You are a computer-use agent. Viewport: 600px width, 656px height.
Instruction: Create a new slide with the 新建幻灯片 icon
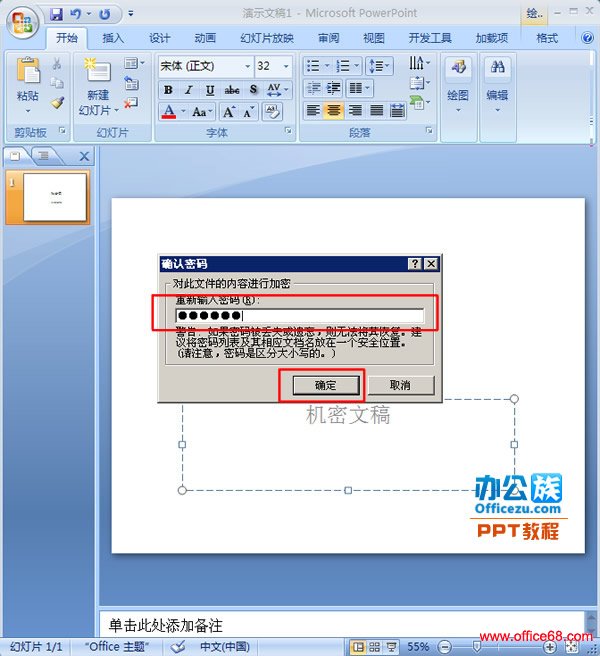[x=97, y=70]
